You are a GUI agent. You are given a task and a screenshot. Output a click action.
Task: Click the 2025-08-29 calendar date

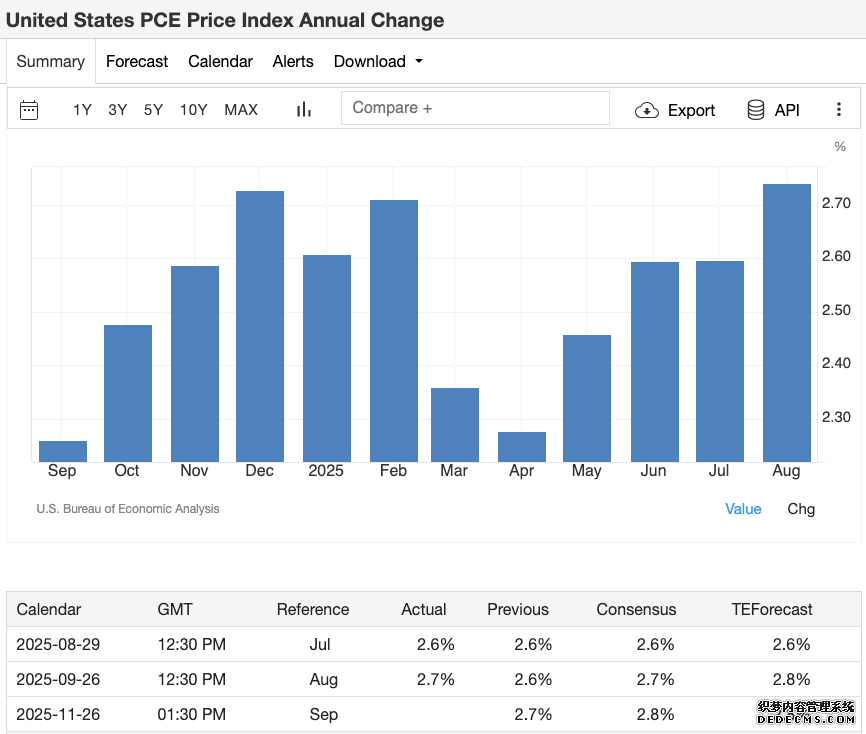click(x=58, y=645)
